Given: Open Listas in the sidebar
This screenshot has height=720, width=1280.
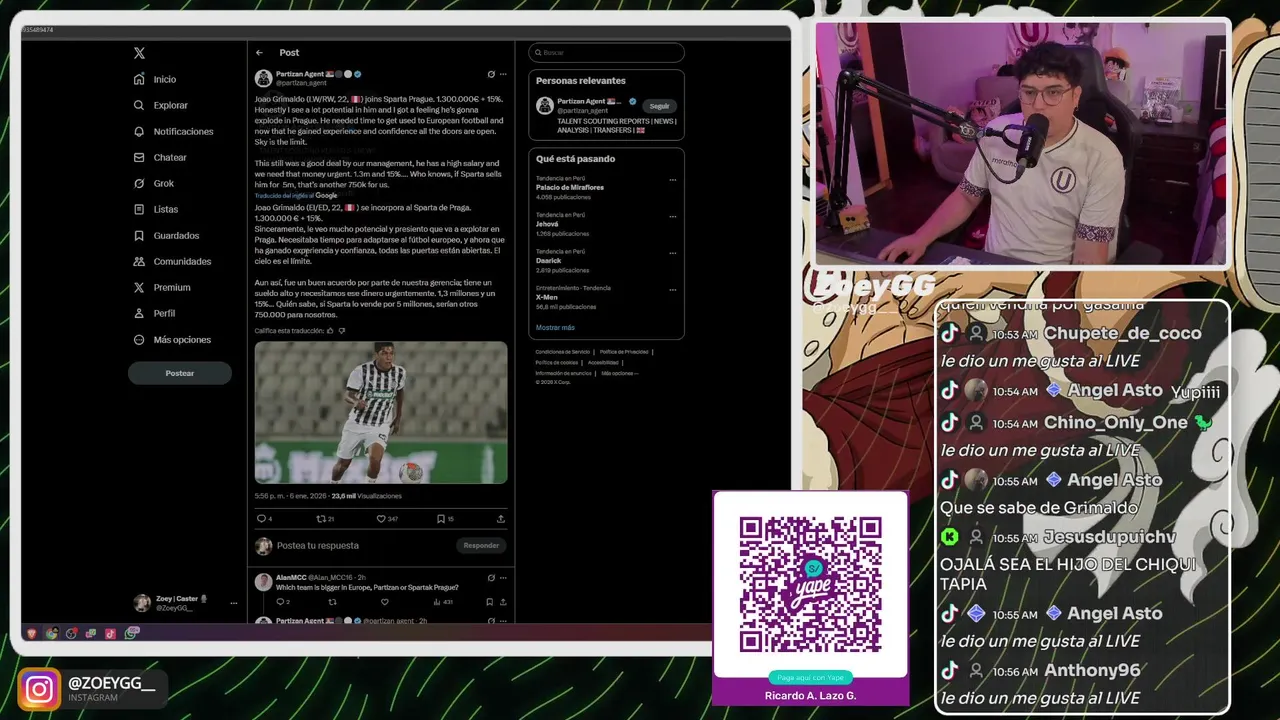Looking at the screenshot, I should [x=156, y=209].
